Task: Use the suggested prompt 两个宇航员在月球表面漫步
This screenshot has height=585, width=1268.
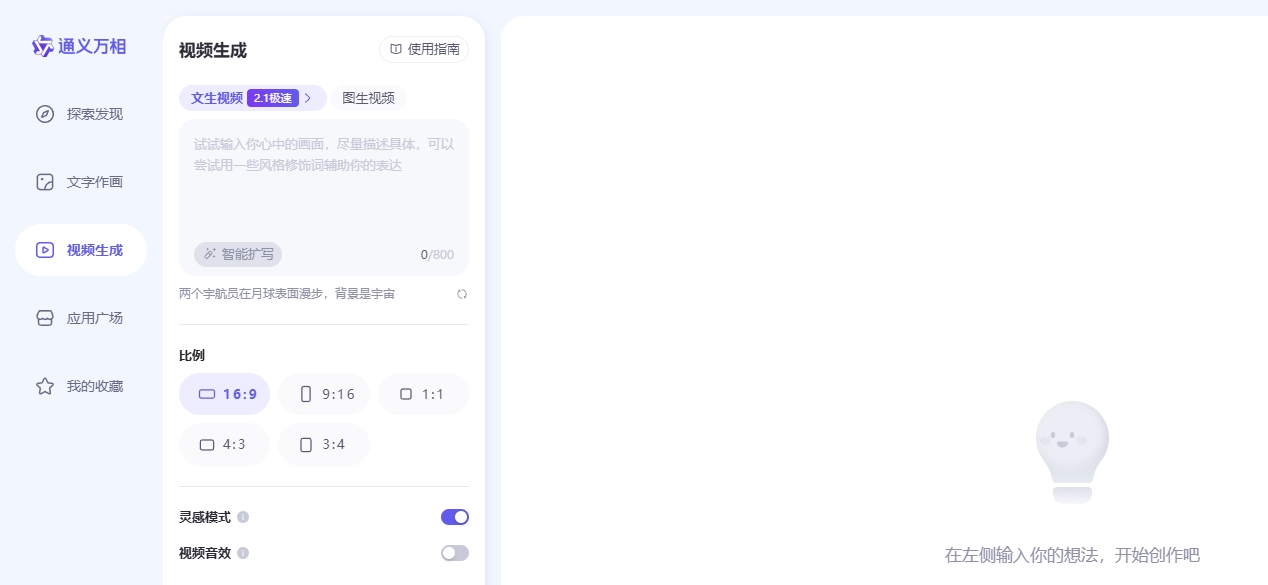Action: coord(287,294)
